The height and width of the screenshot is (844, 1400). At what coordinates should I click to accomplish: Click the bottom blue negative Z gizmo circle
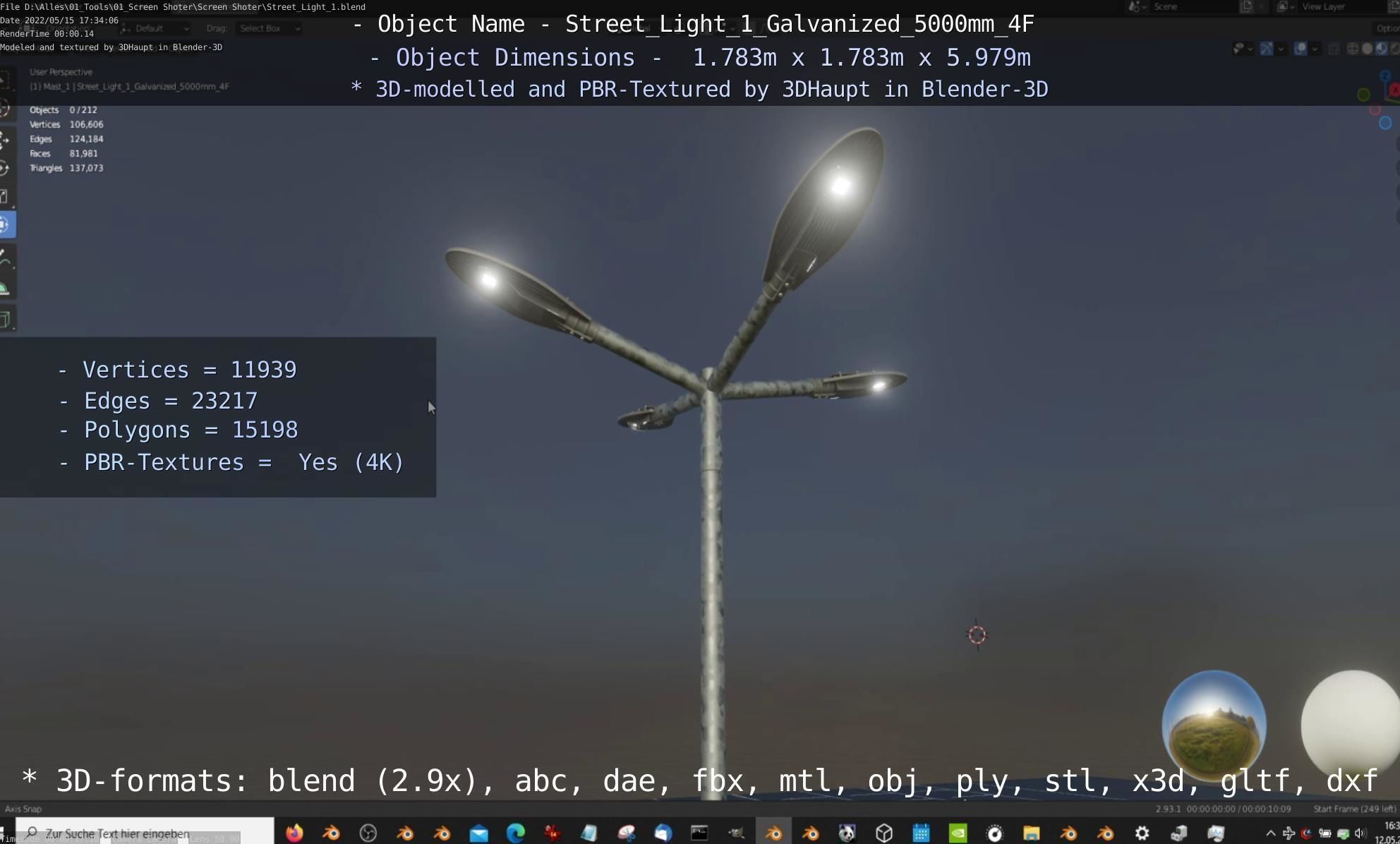coord(1385,123)
